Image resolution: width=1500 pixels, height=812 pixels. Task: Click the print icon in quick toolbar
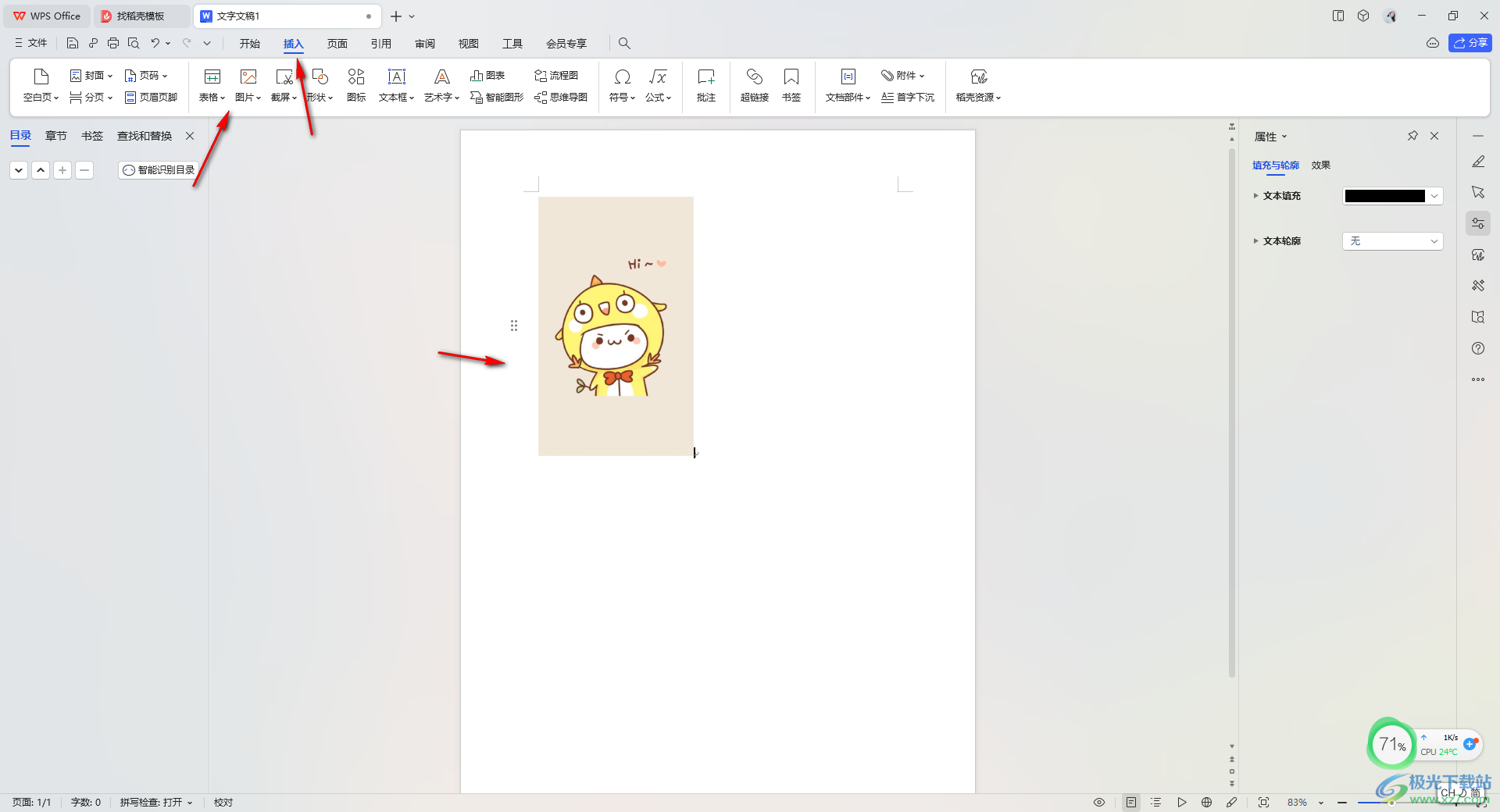pyautogui.click(x=113, y=44)
